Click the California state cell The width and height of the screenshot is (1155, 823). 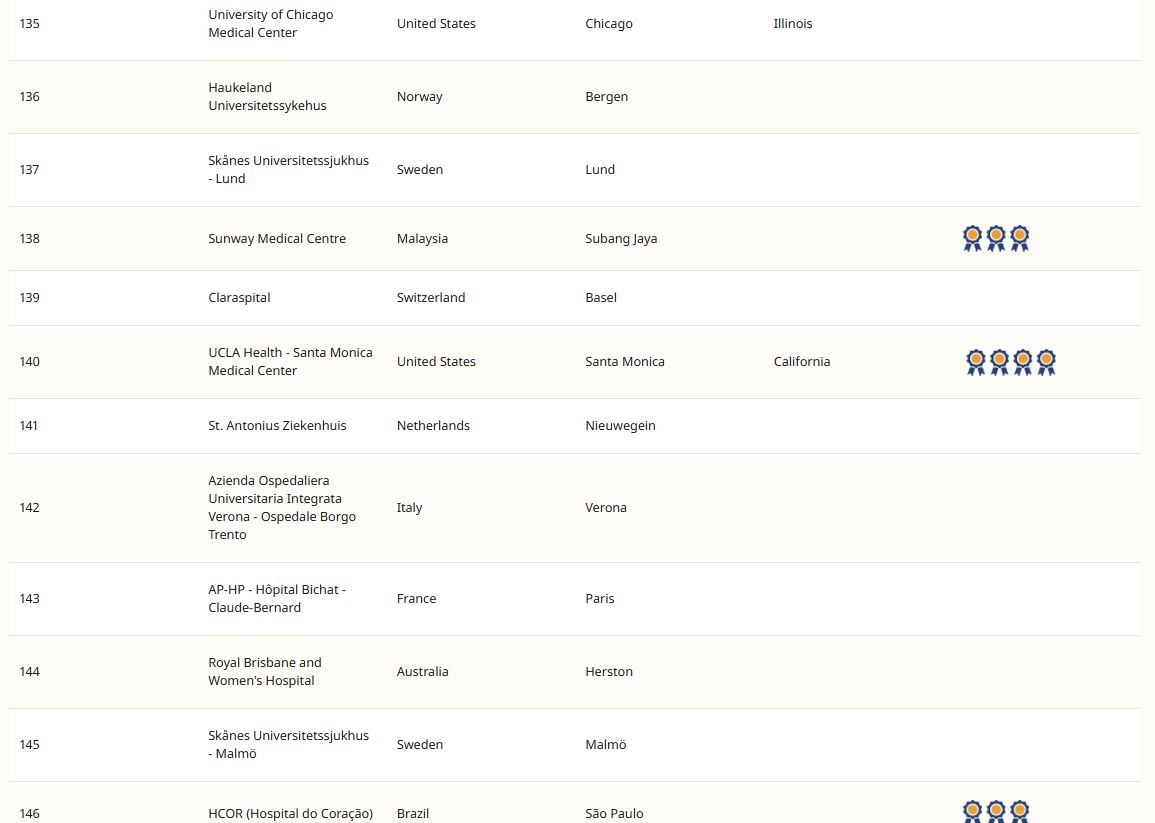coord(801,362)
